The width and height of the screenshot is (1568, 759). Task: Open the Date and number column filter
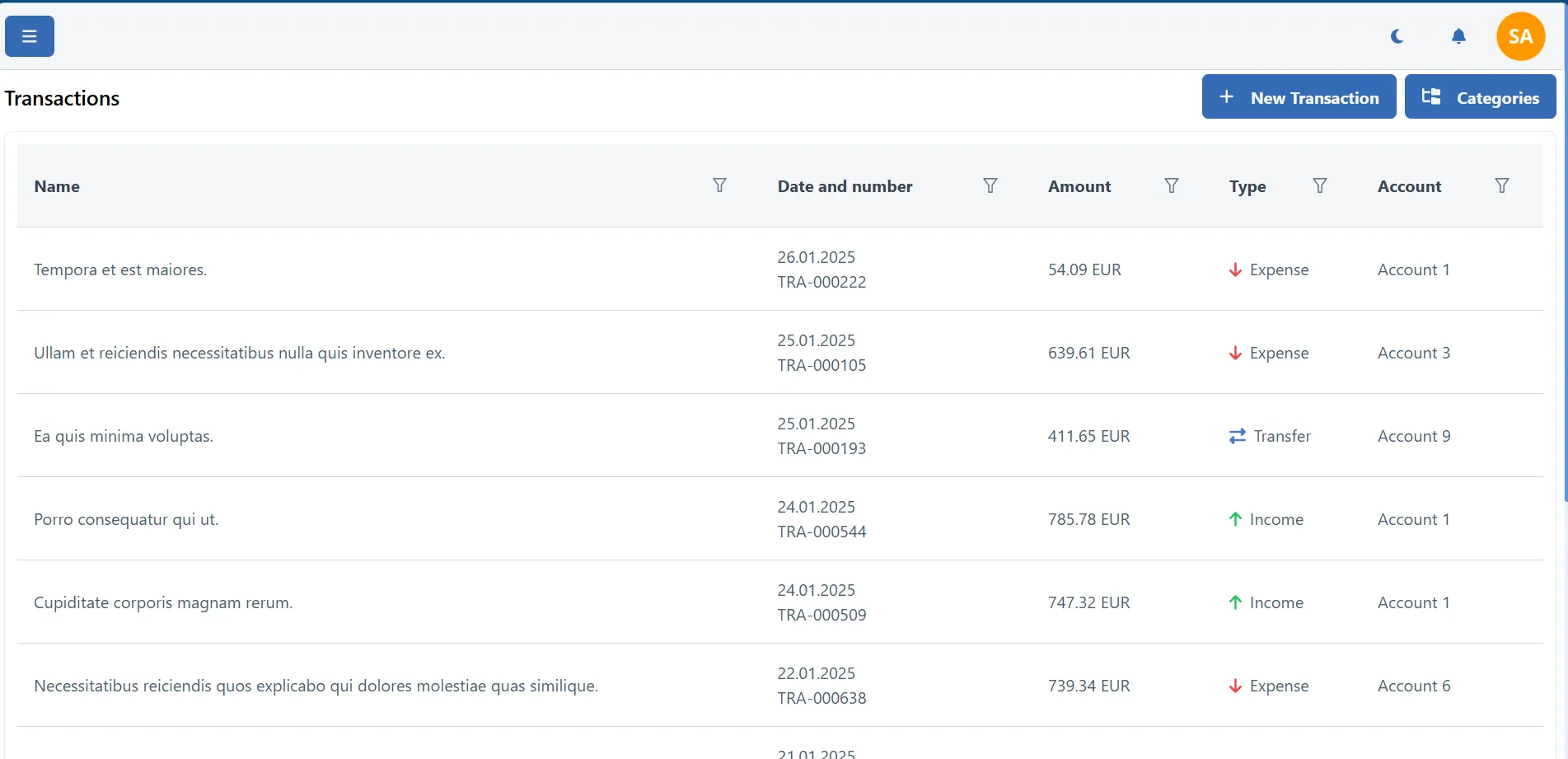990,185
